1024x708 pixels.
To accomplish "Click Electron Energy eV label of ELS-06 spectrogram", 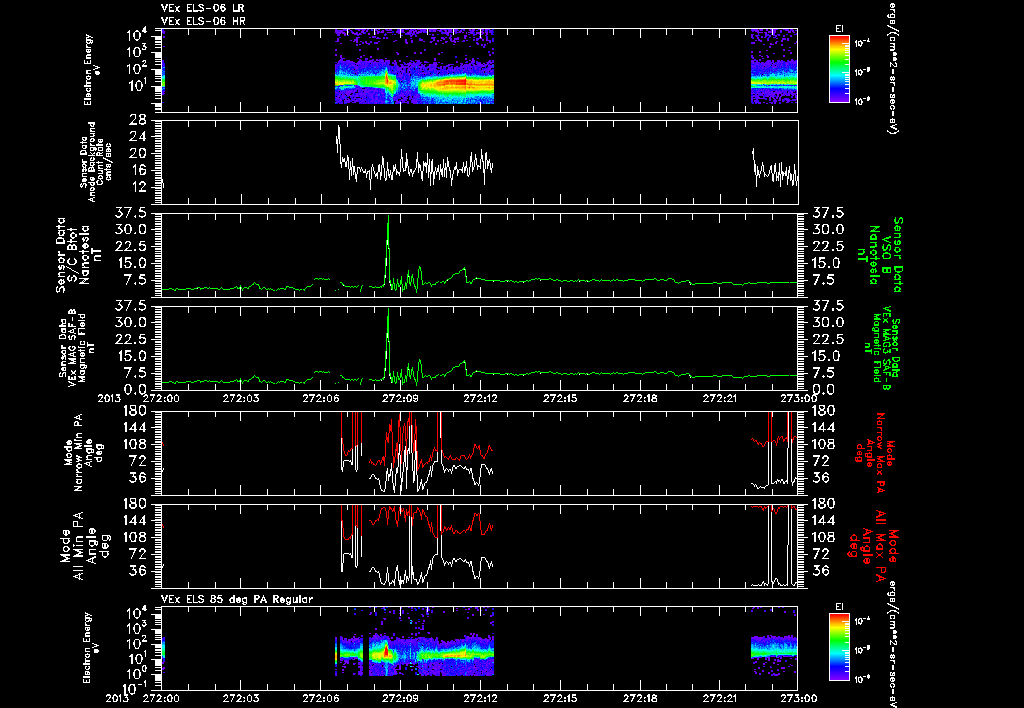I will click(92, 69).
